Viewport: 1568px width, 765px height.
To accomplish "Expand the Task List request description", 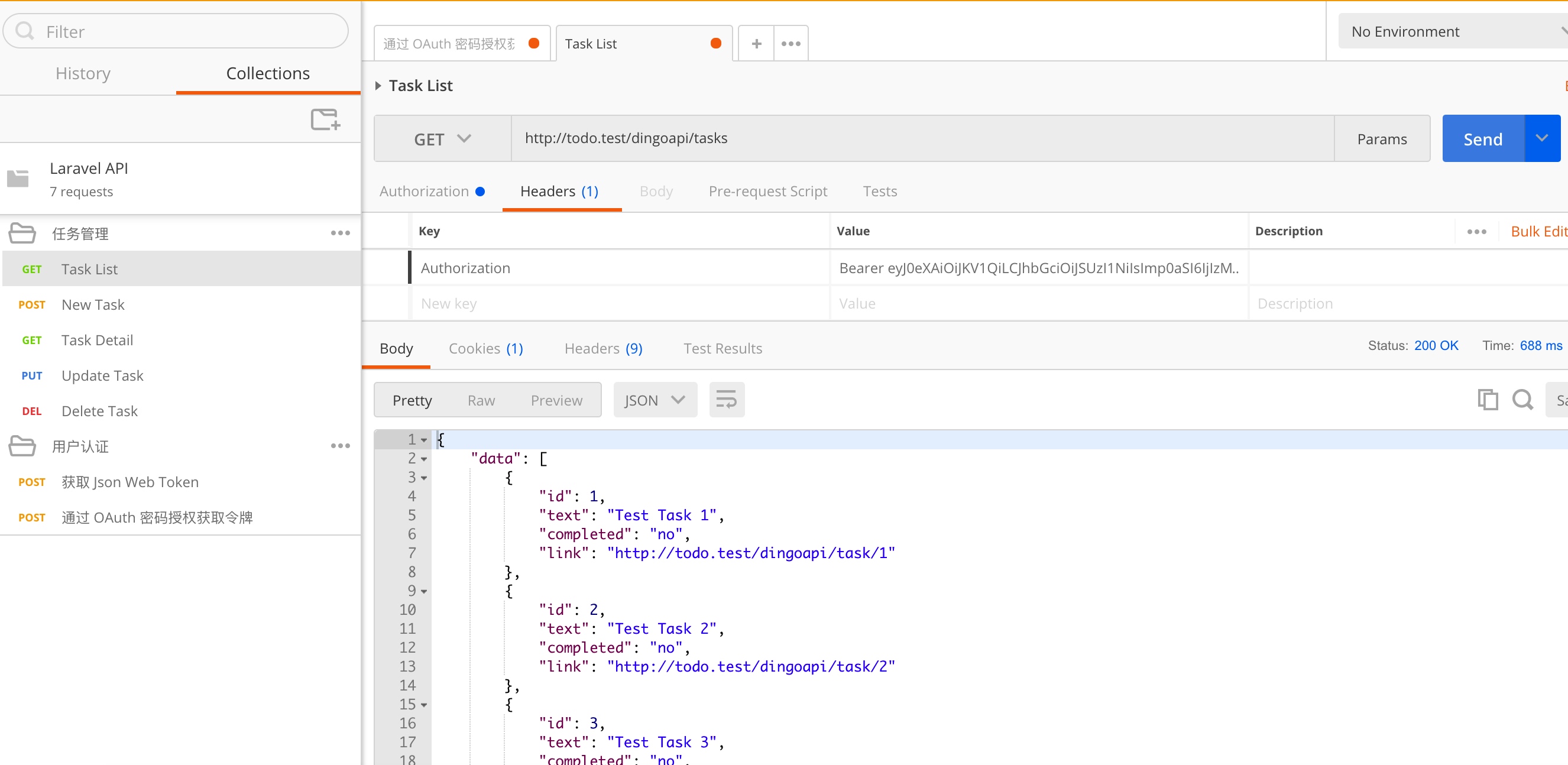I will [x=378, y=86].
